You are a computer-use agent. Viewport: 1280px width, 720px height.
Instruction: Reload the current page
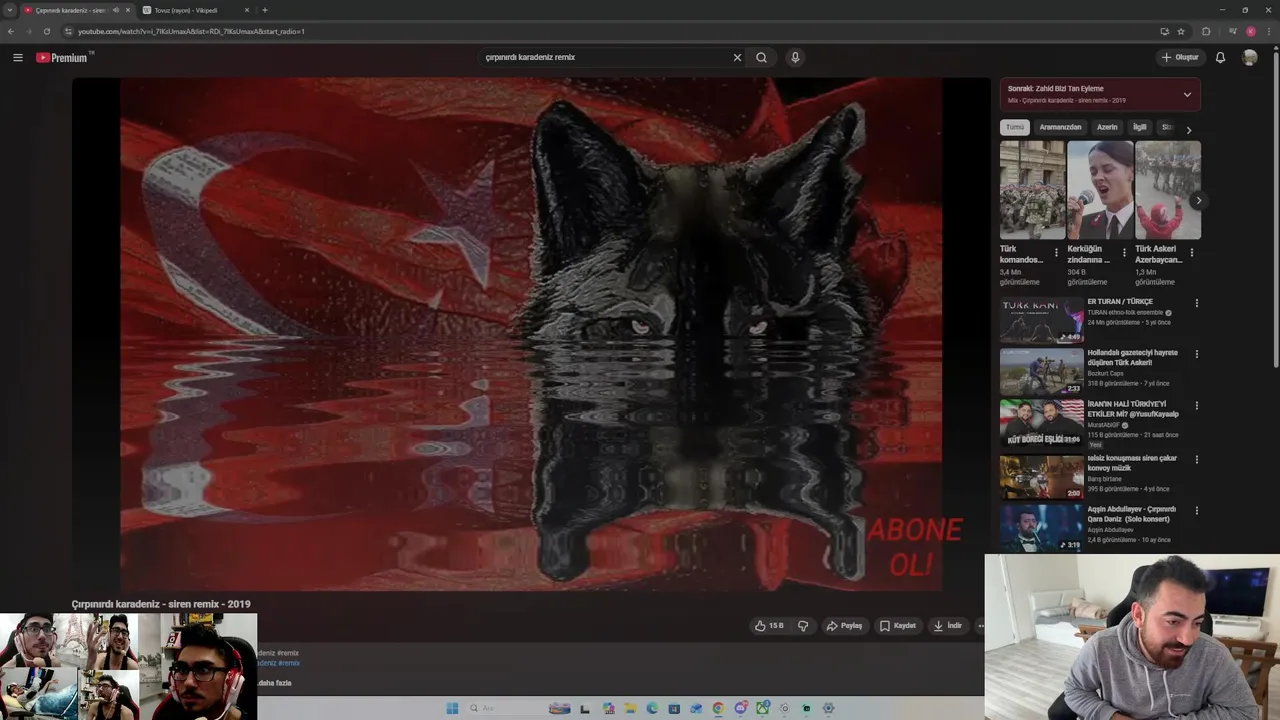pyautogui.click(x=46, y=31)
